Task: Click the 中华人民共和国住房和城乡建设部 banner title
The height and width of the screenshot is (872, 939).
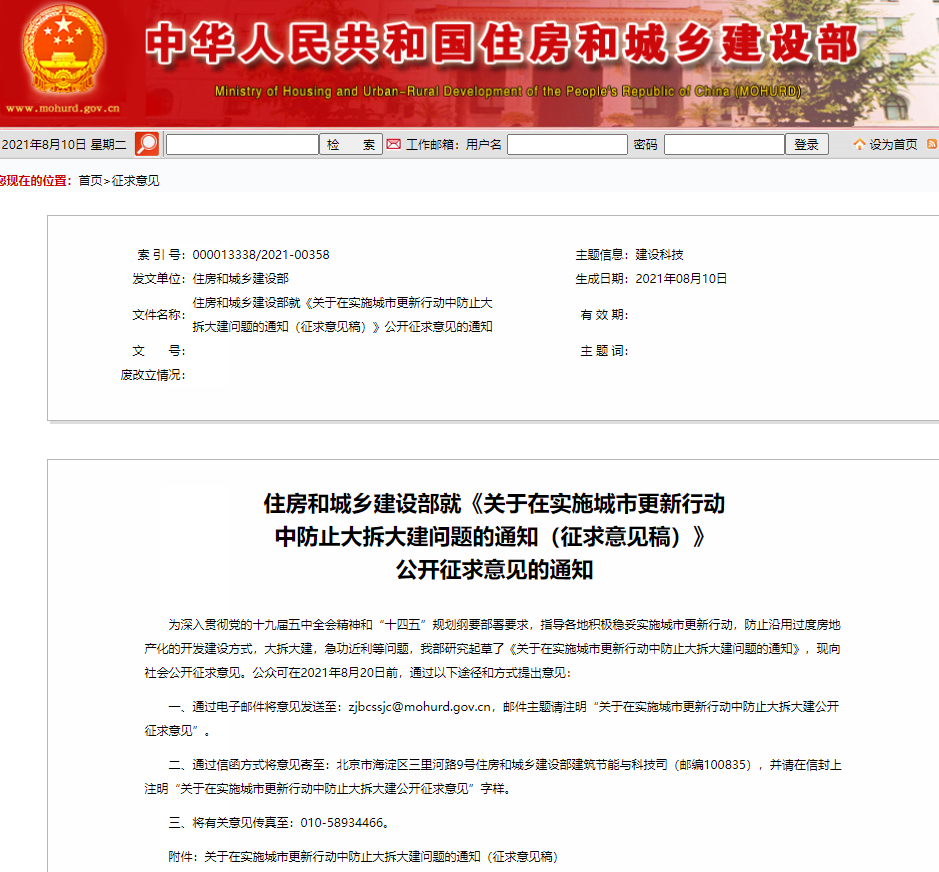Action: pos(502,43)
